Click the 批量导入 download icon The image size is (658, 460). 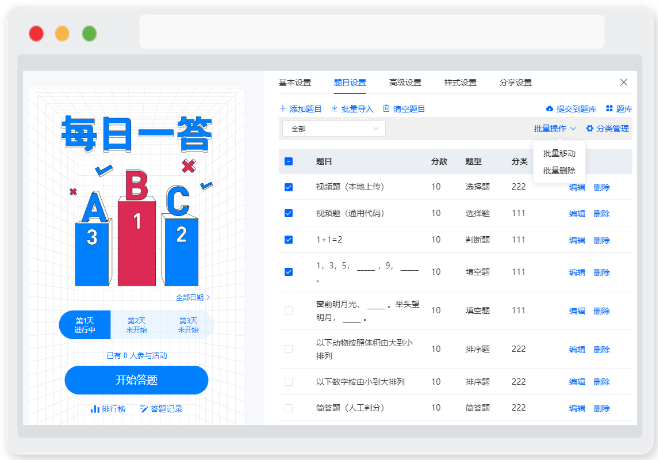click(334, 109)
